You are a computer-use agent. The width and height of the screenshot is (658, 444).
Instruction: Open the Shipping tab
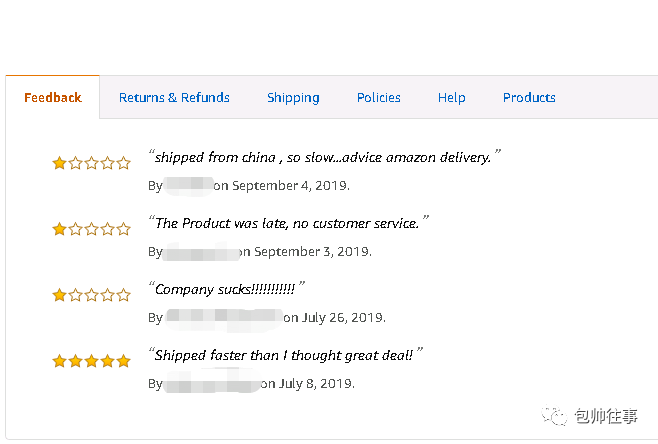293,98
